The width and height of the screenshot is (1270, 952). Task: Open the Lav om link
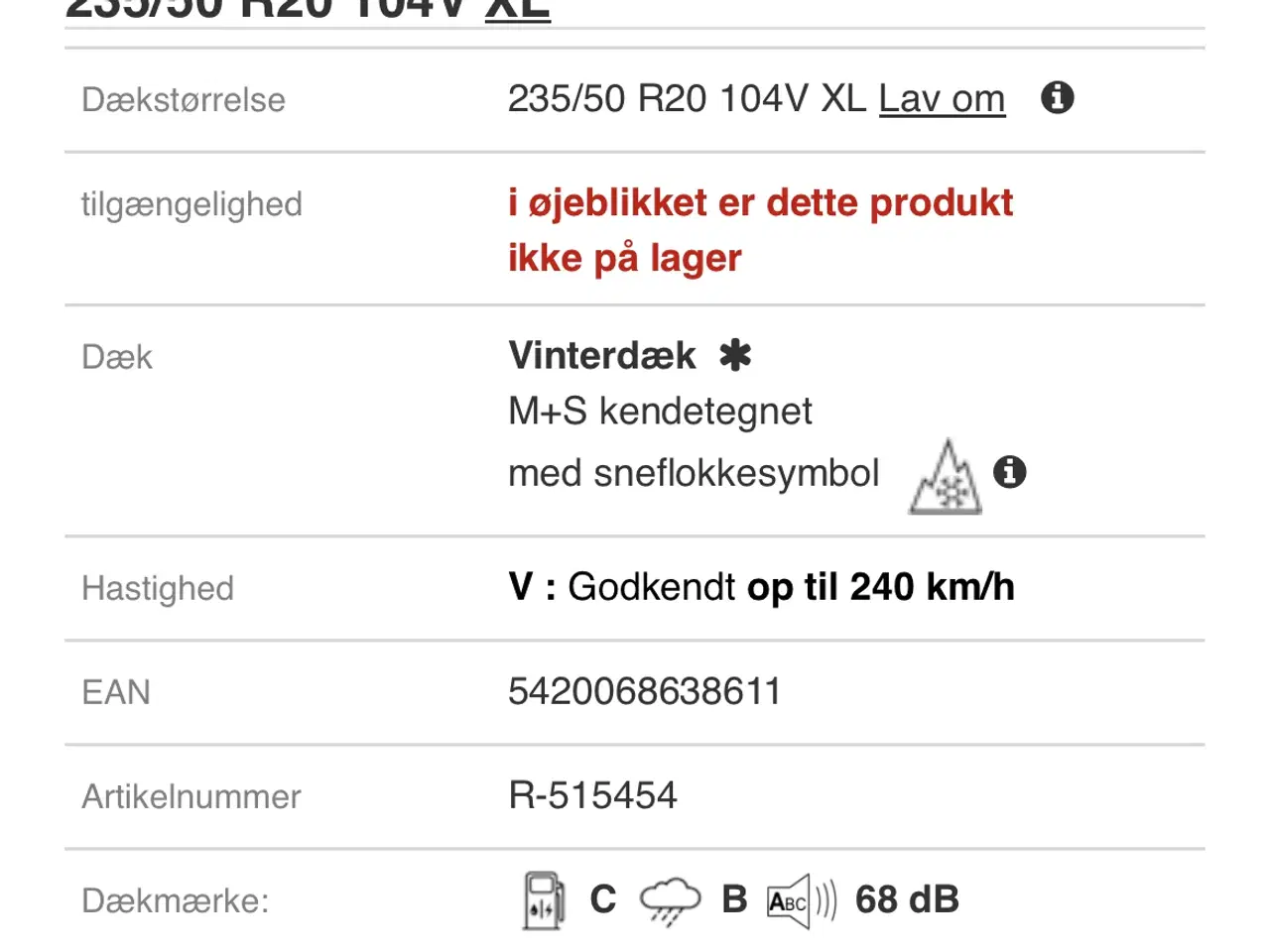(x=941, y=98)
